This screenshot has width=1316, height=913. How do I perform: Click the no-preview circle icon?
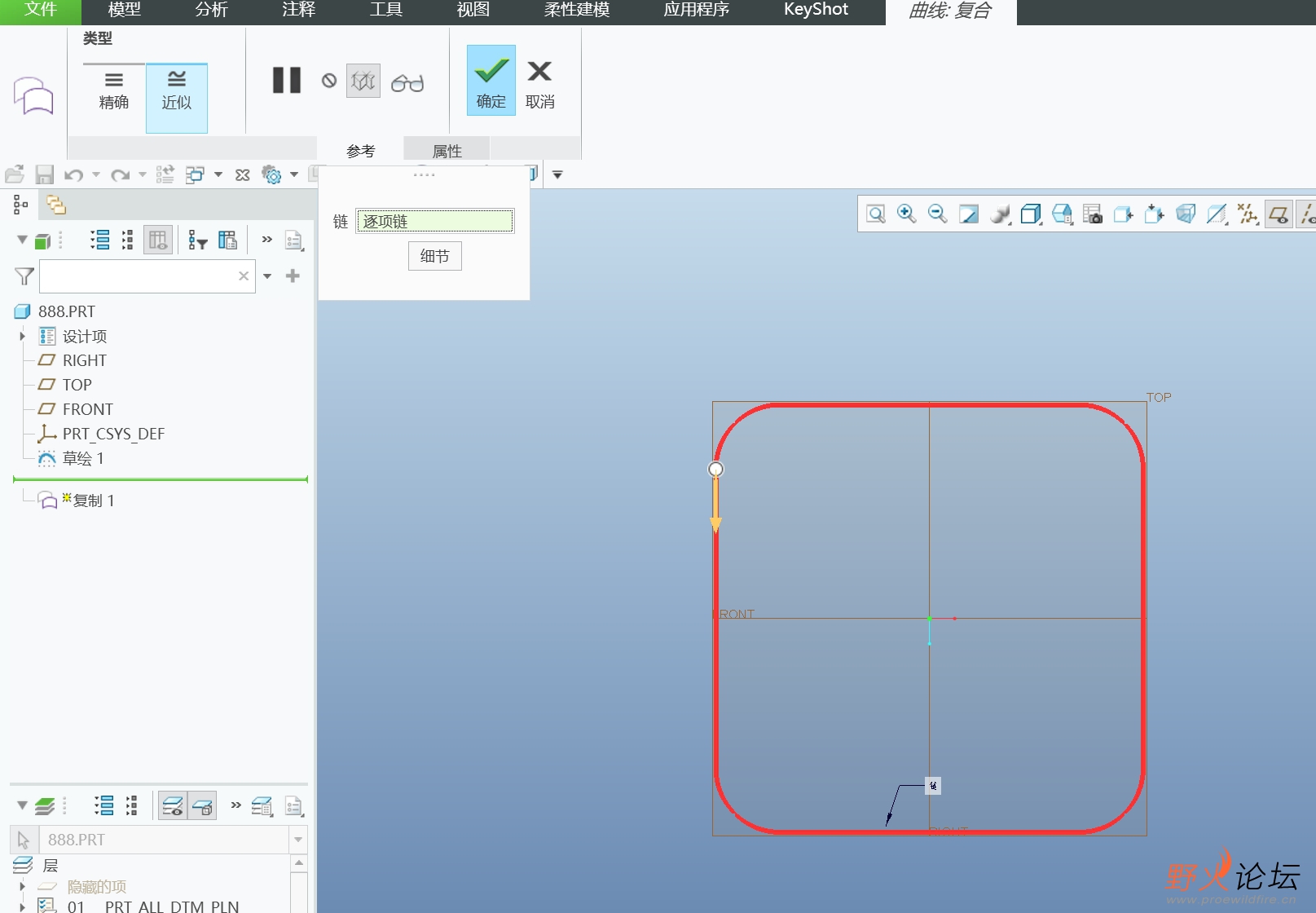click(329, 81)
